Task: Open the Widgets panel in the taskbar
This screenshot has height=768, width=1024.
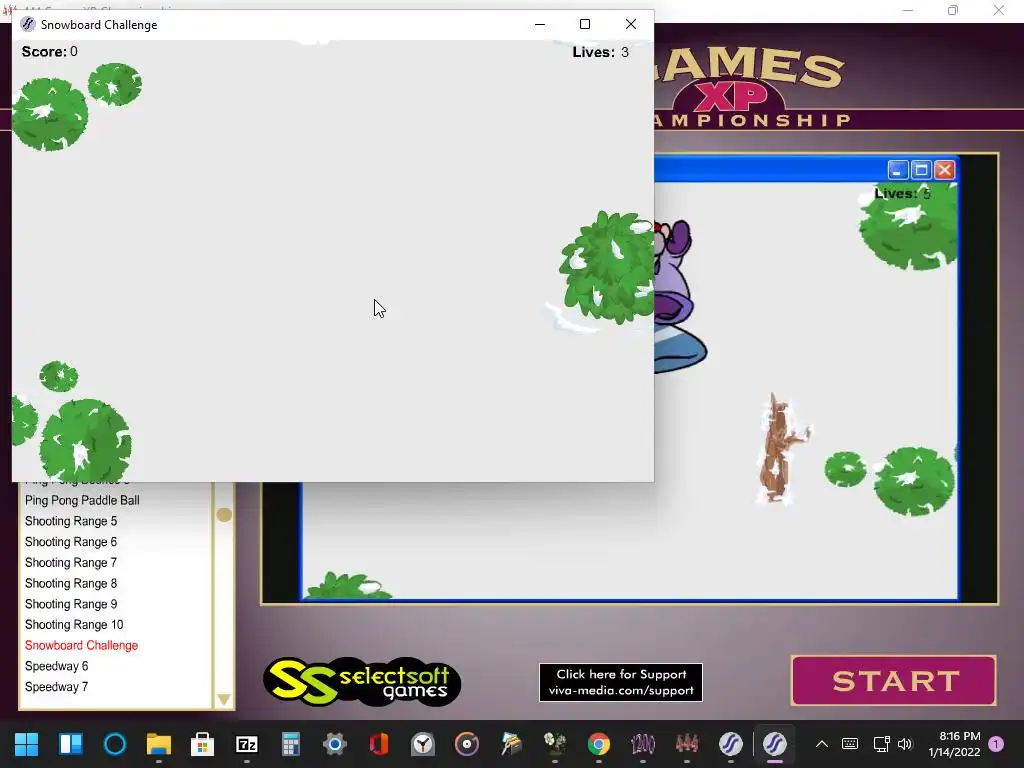Action: [71, 744]
